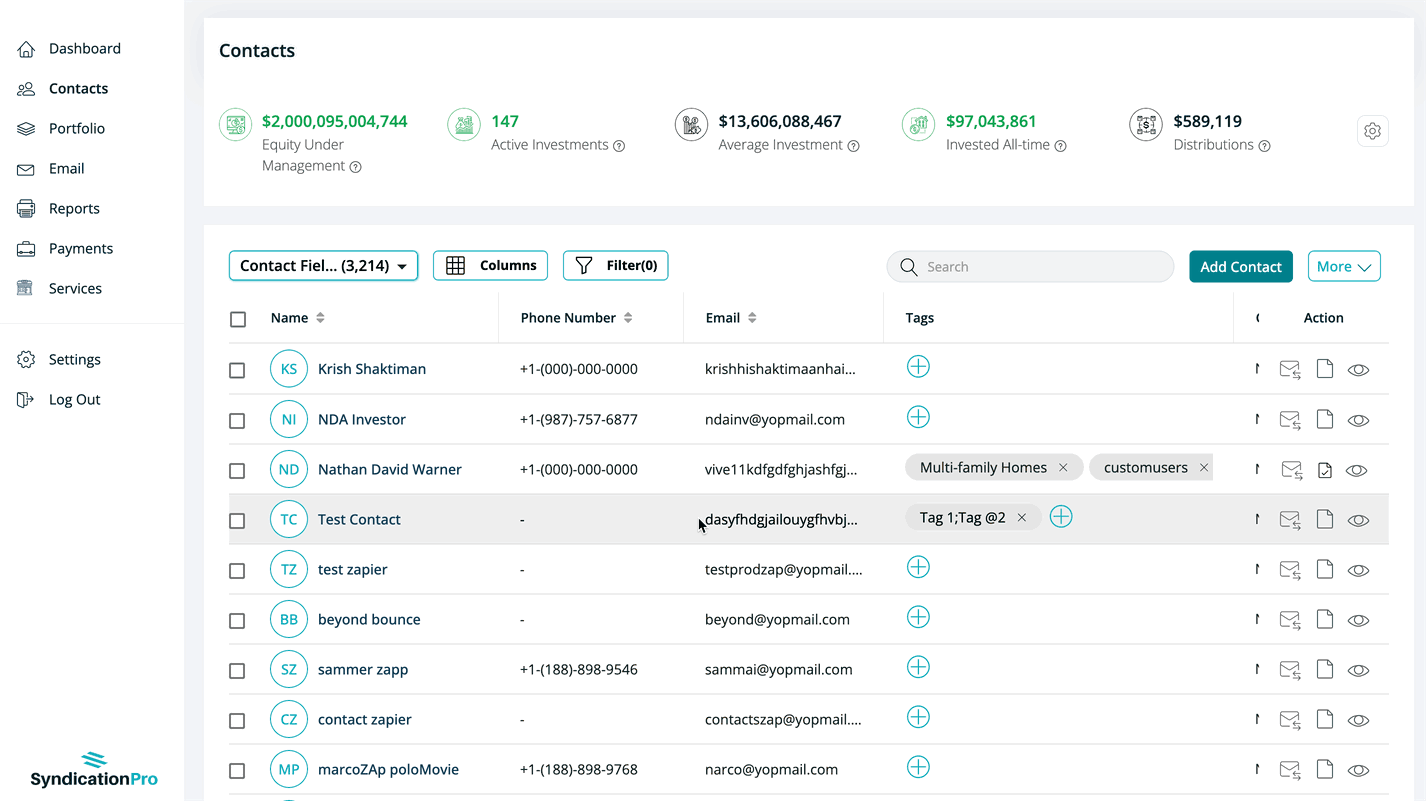Click envelope icon in test zapier row

click(1290, 570)
